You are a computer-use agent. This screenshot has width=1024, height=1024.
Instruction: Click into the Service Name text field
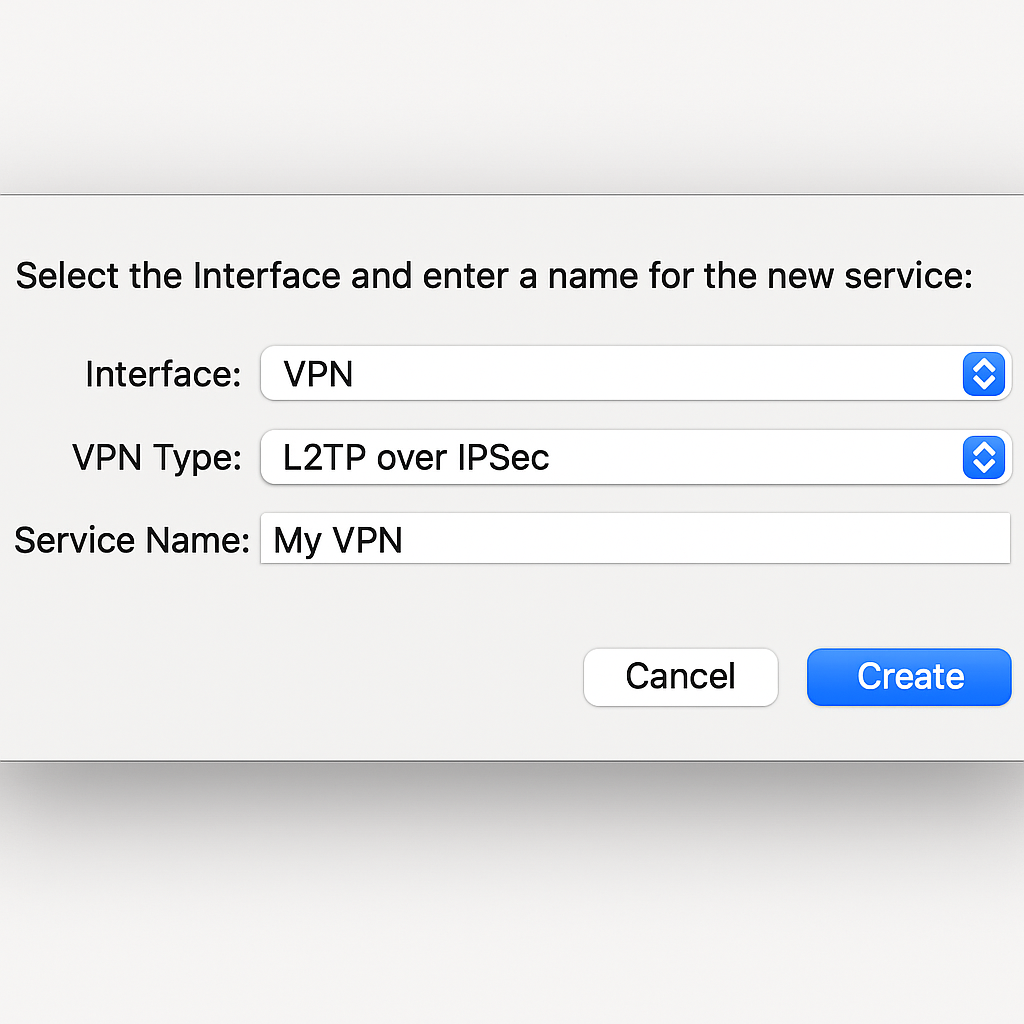pos(634,540)
